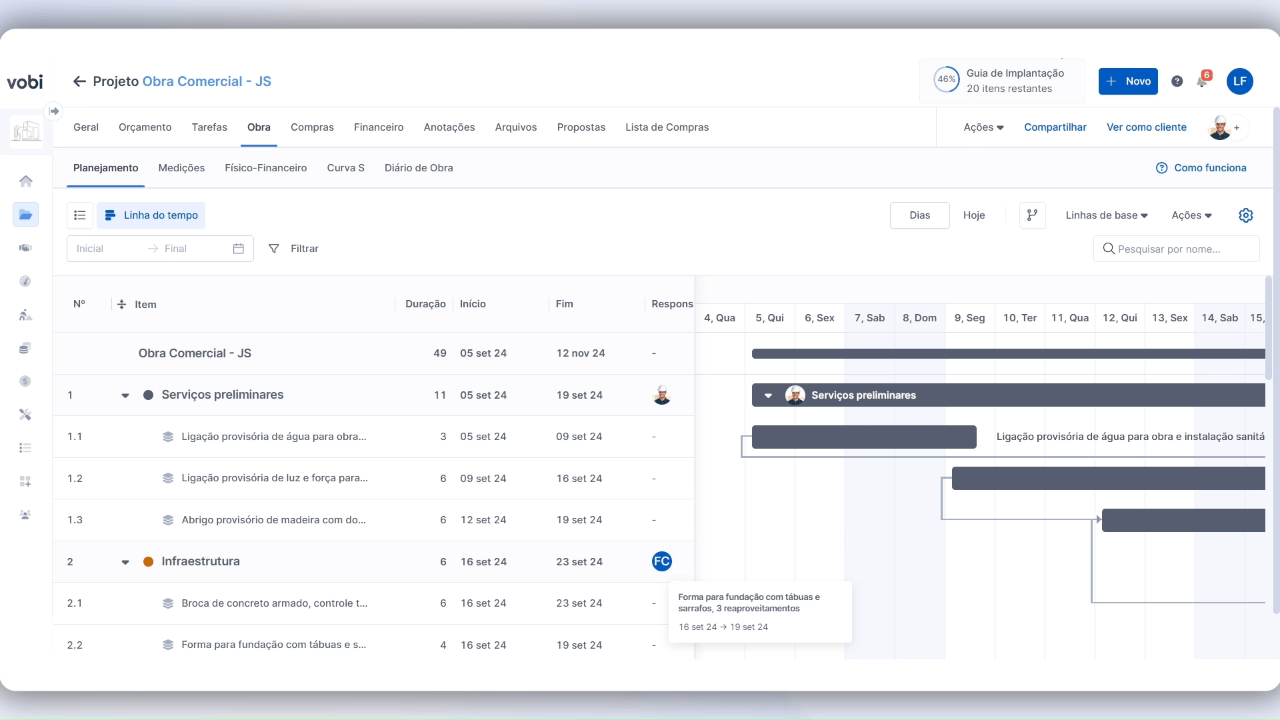Click the building logo thumbnail in sidebar
This screenshot has height=720, width=1280.
(26, 132)
